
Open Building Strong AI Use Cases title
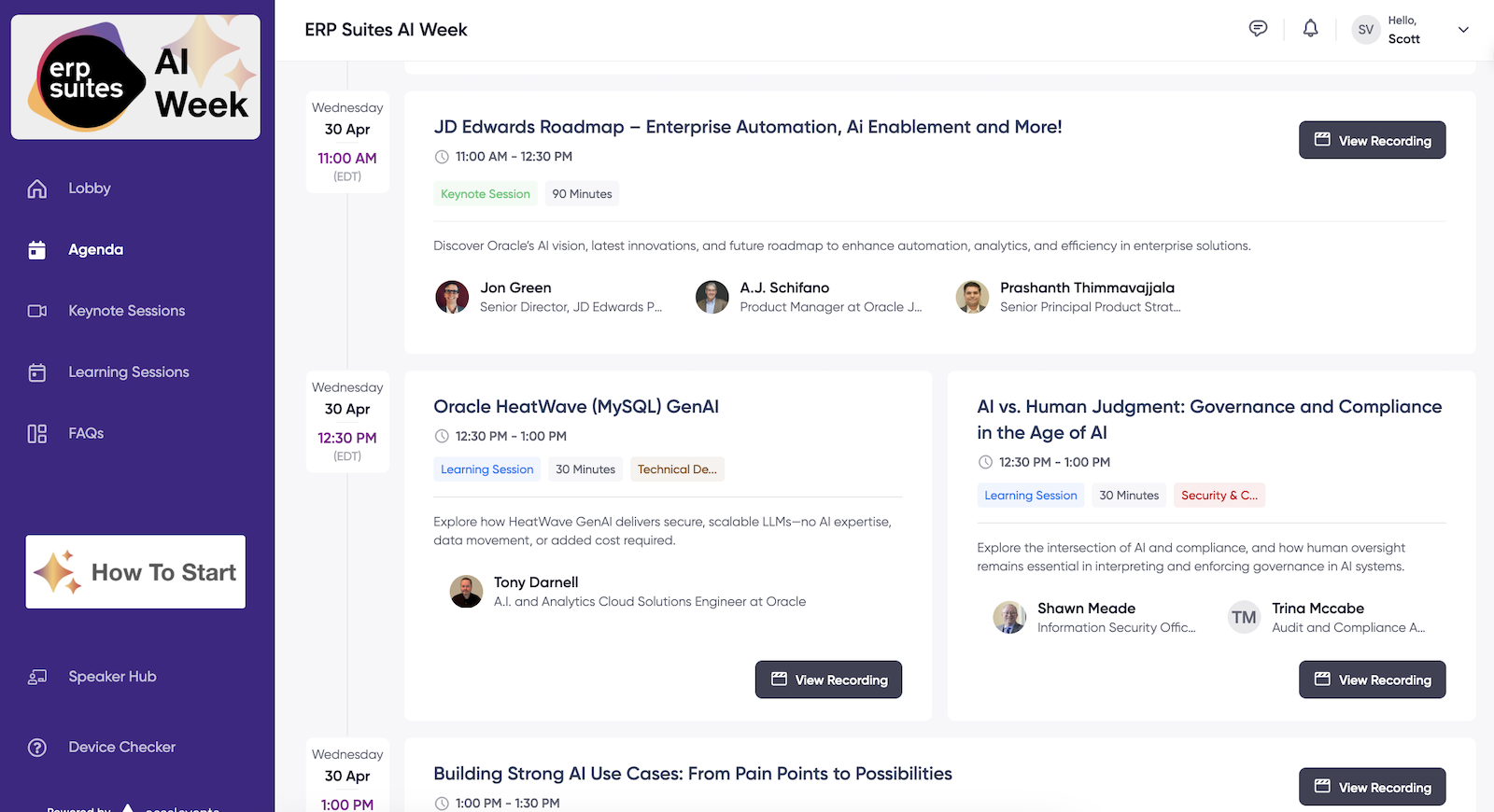coord(693,774)
